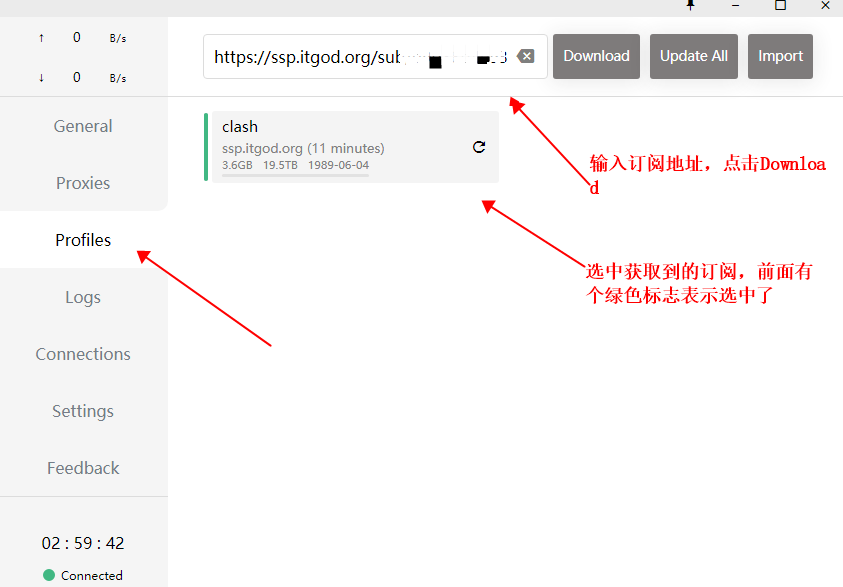Click the upload speed up-arrow indicator
843x587 pixels.
coord(41,38)
